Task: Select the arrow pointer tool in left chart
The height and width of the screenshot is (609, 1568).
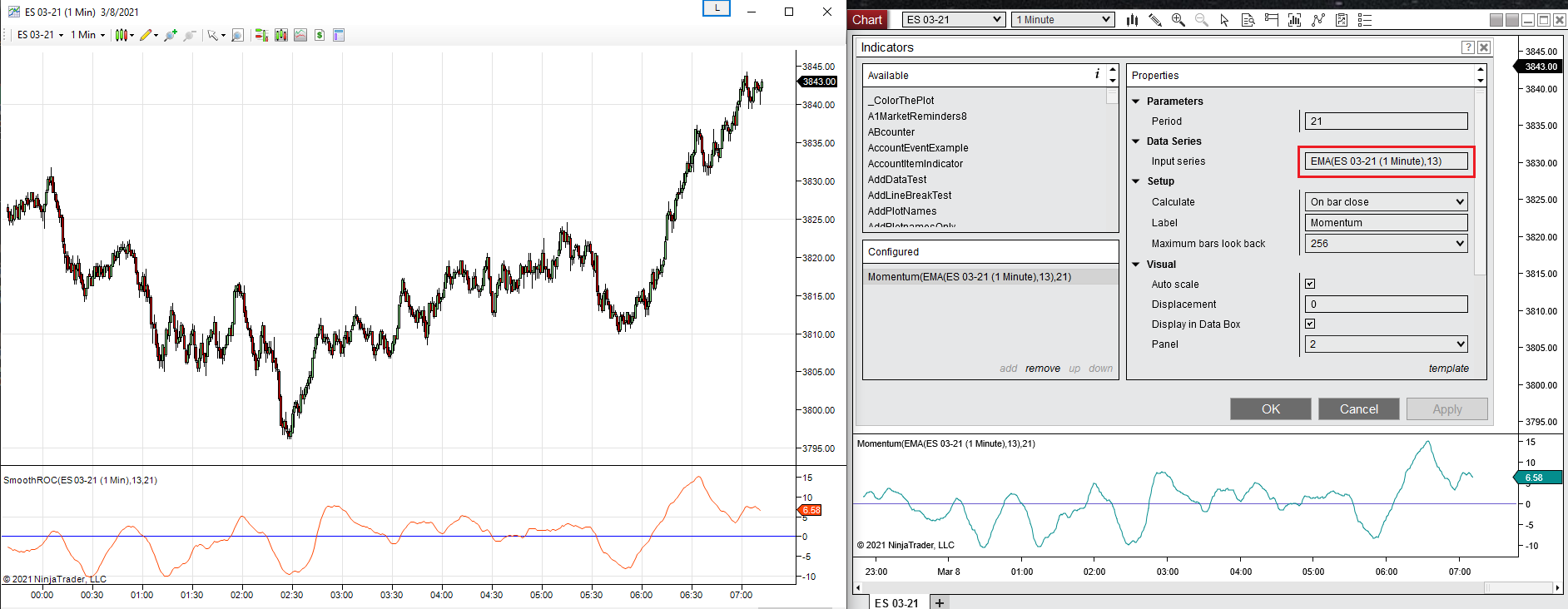Action: tap(213, 35)
